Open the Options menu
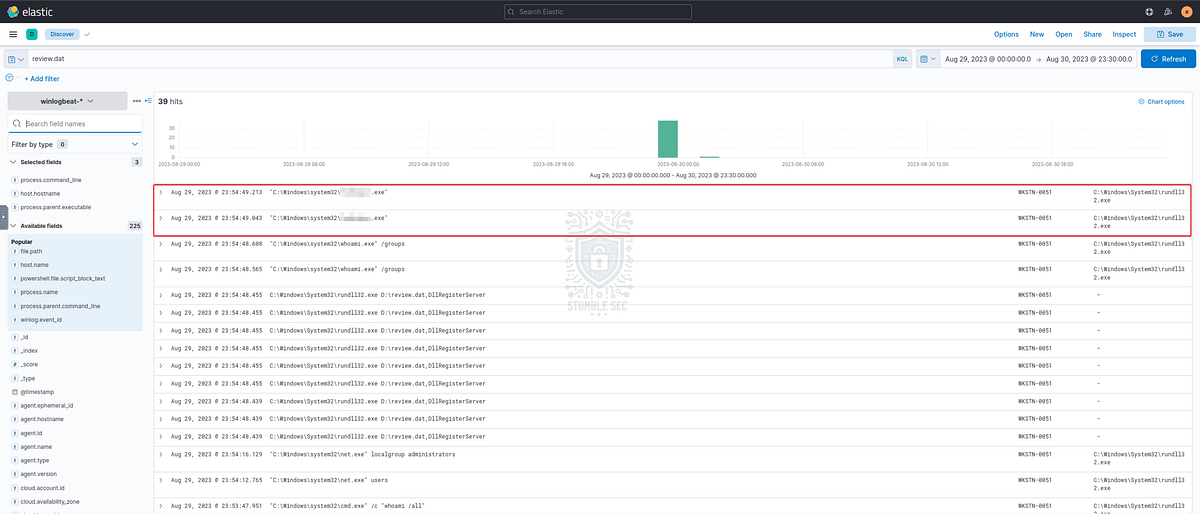Viewport: 1200px width, 523px height. point(1006,34)
